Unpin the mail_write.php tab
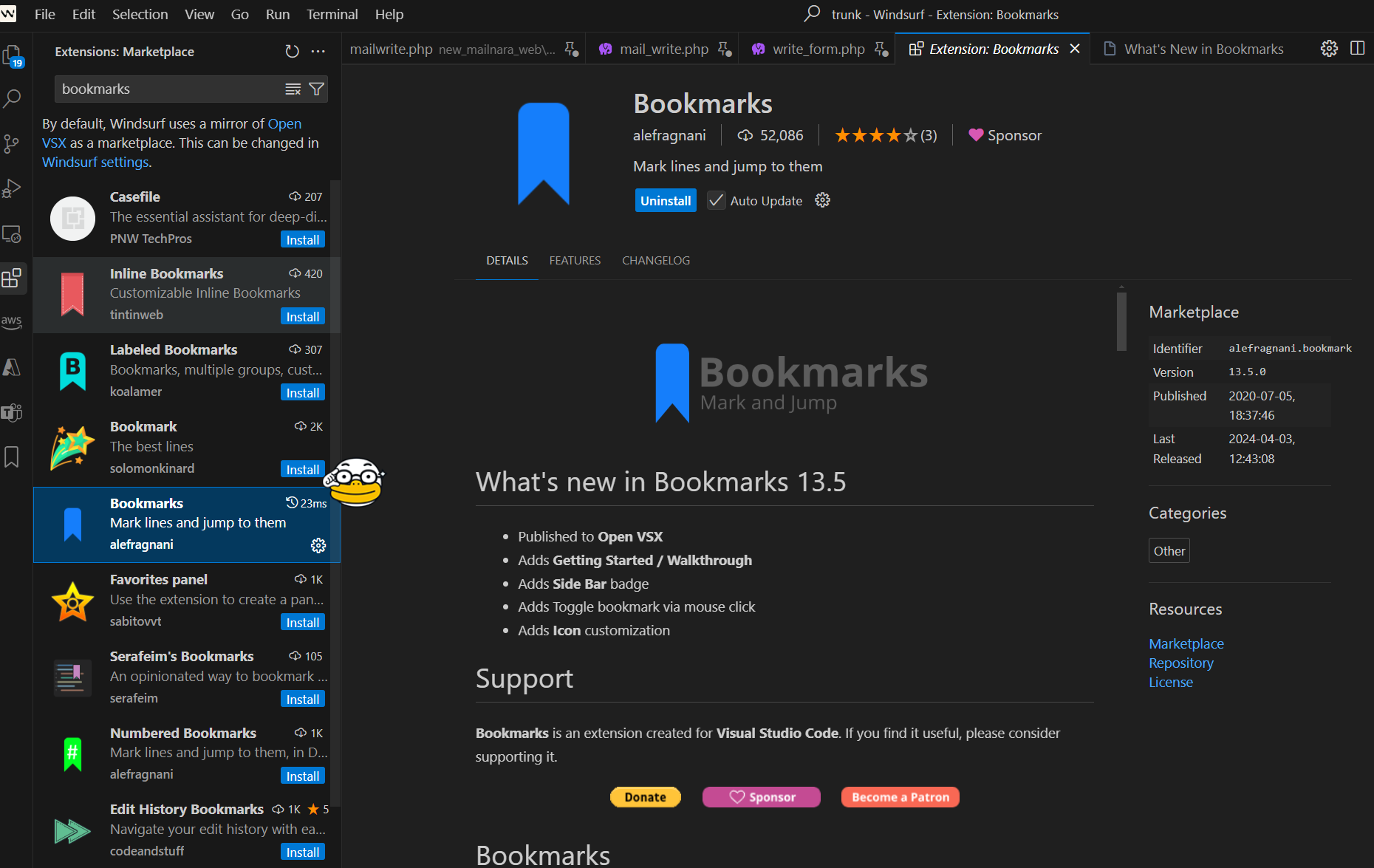This screenshot has height=868, width=1374. coord(725,49)
